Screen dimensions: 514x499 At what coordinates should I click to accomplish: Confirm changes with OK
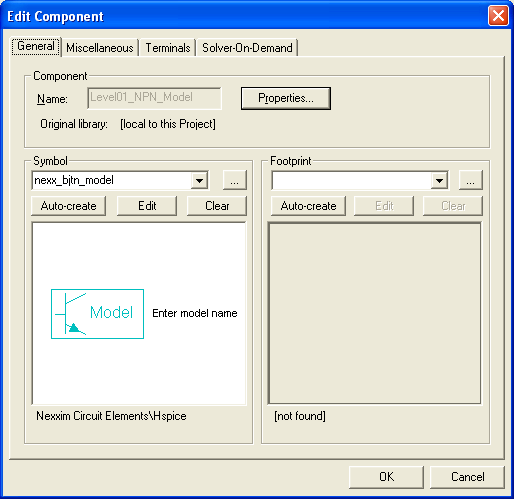coord(386,477)
